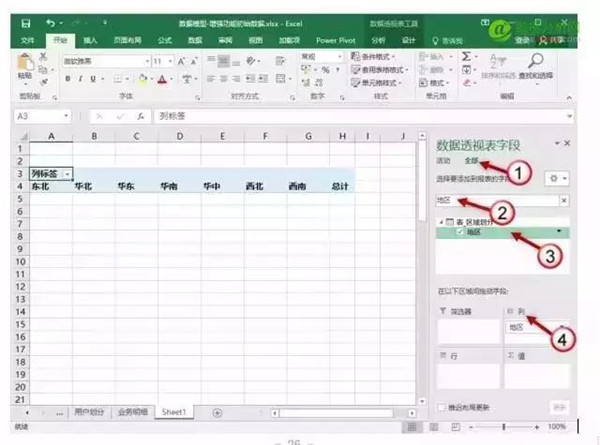
Task: Click the Share button
Action: (553, 40)
